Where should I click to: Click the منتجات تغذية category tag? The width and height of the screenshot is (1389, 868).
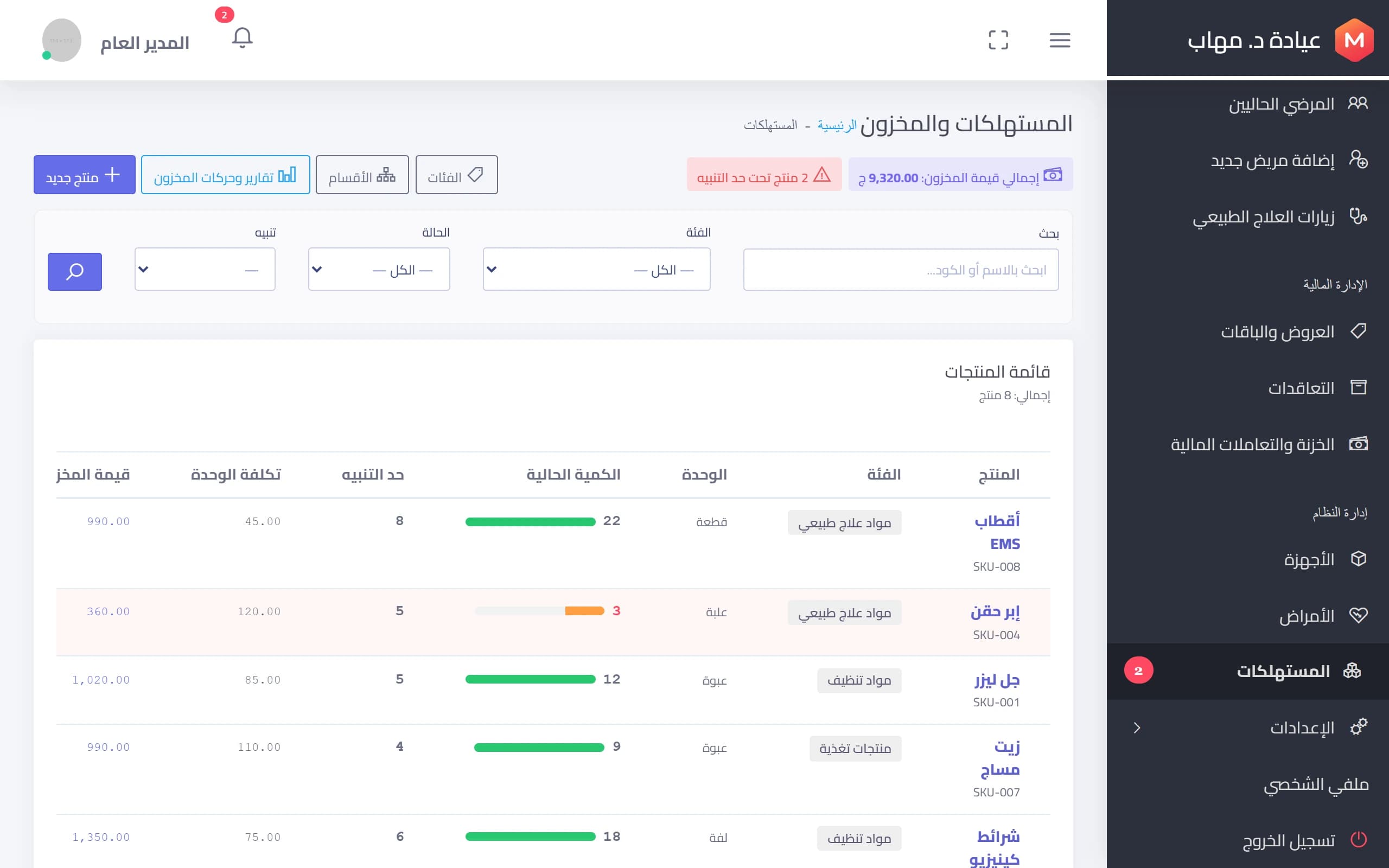click(855, 749)
